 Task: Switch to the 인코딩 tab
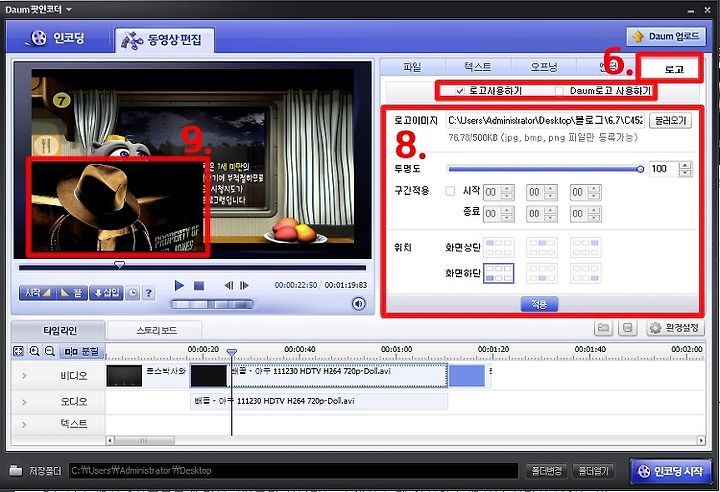click(58, 38)
